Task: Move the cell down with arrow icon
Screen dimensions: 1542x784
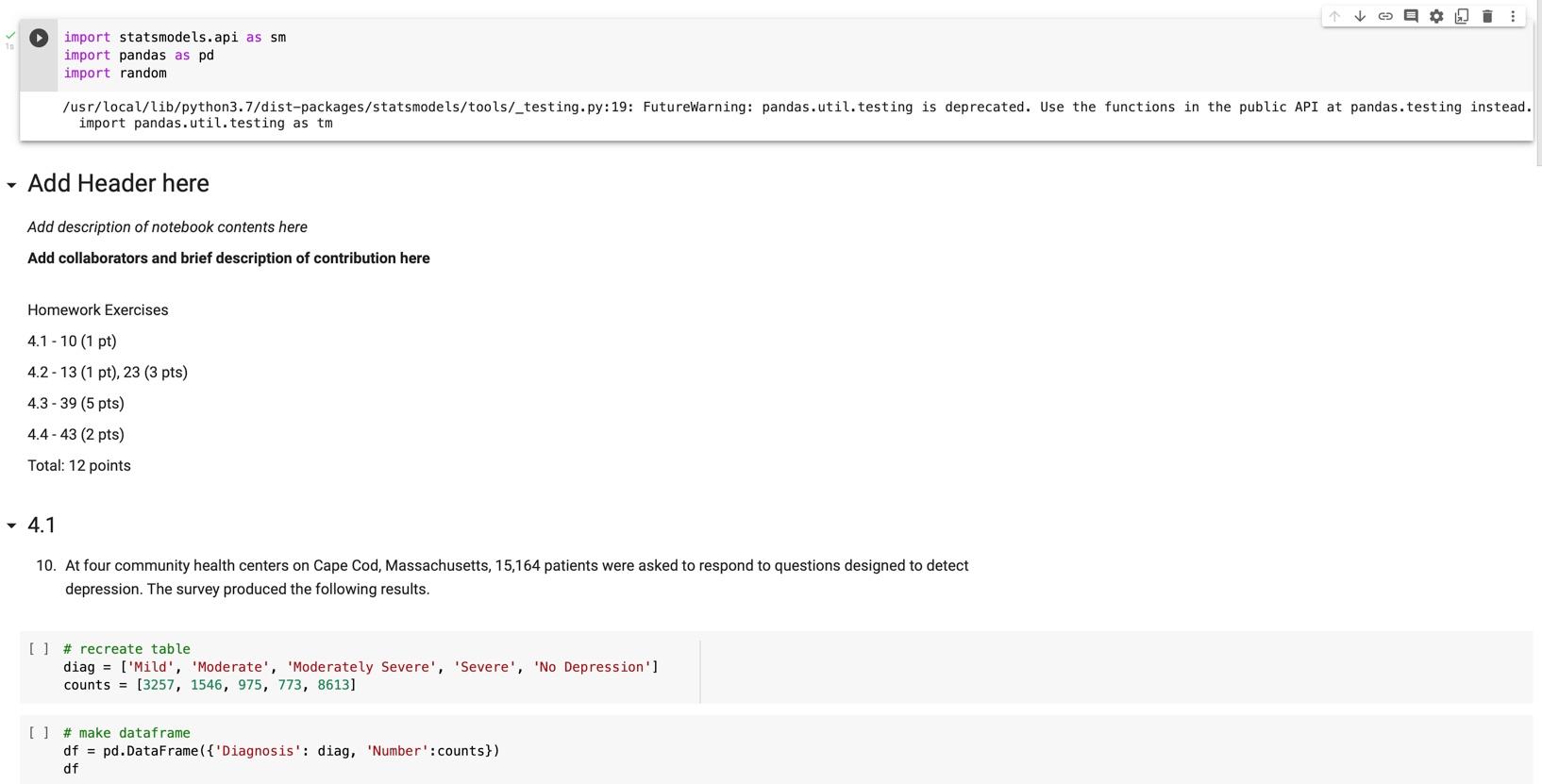Action: tap(1360, 16)
